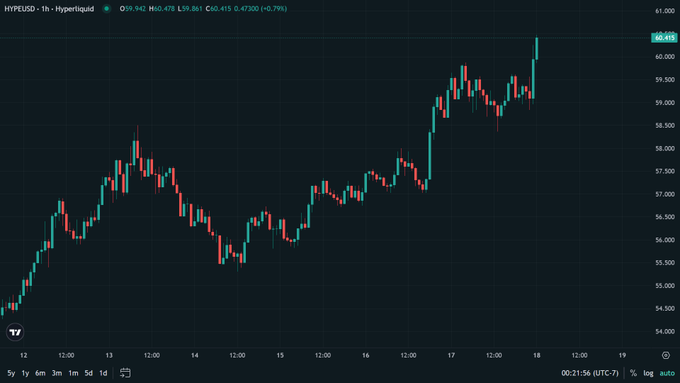Click the 54.000 price axis label
Viewport: 680px width, 383px height.
(664, 331)
